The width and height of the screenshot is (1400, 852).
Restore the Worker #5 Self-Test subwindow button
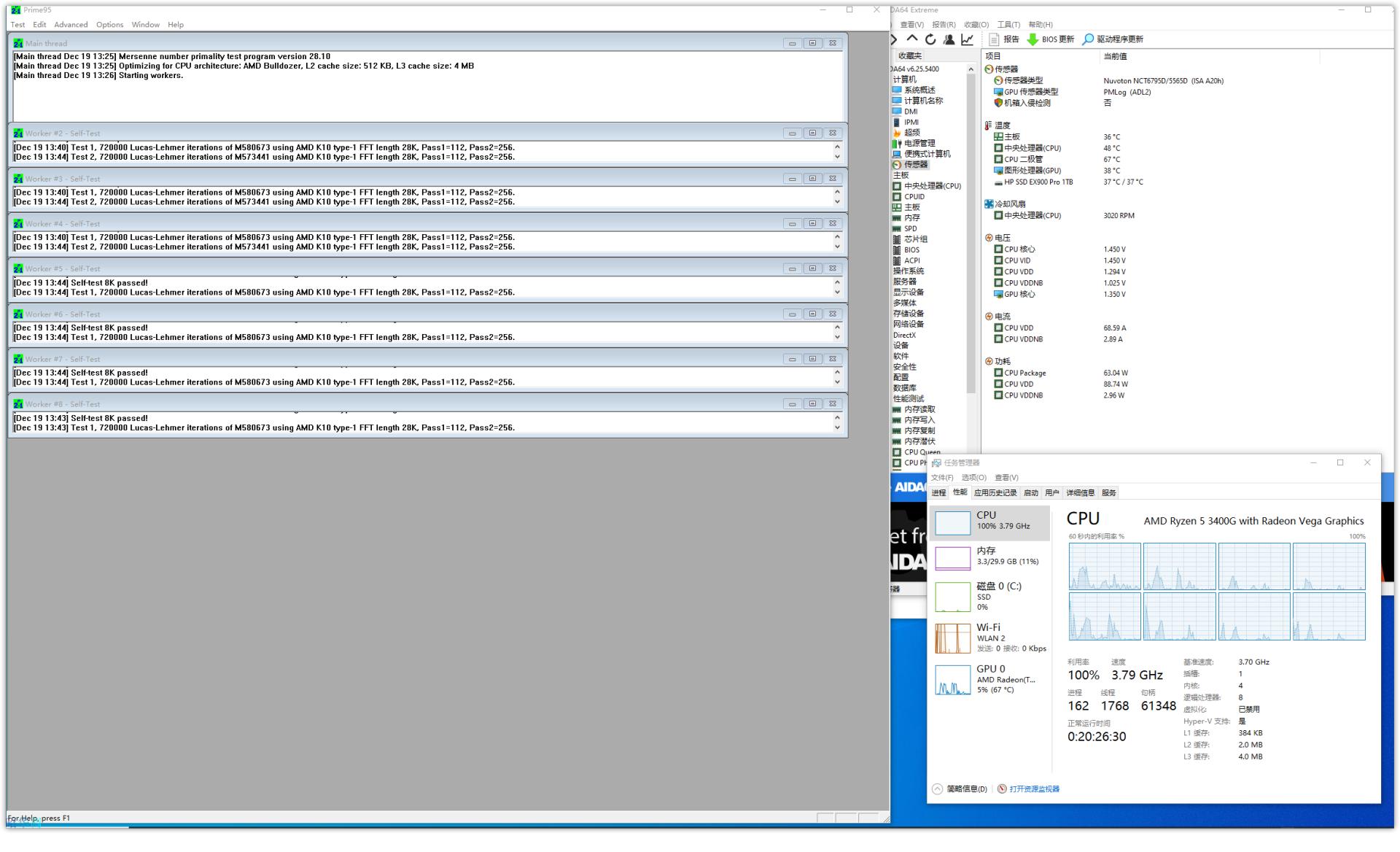(812, 268)
